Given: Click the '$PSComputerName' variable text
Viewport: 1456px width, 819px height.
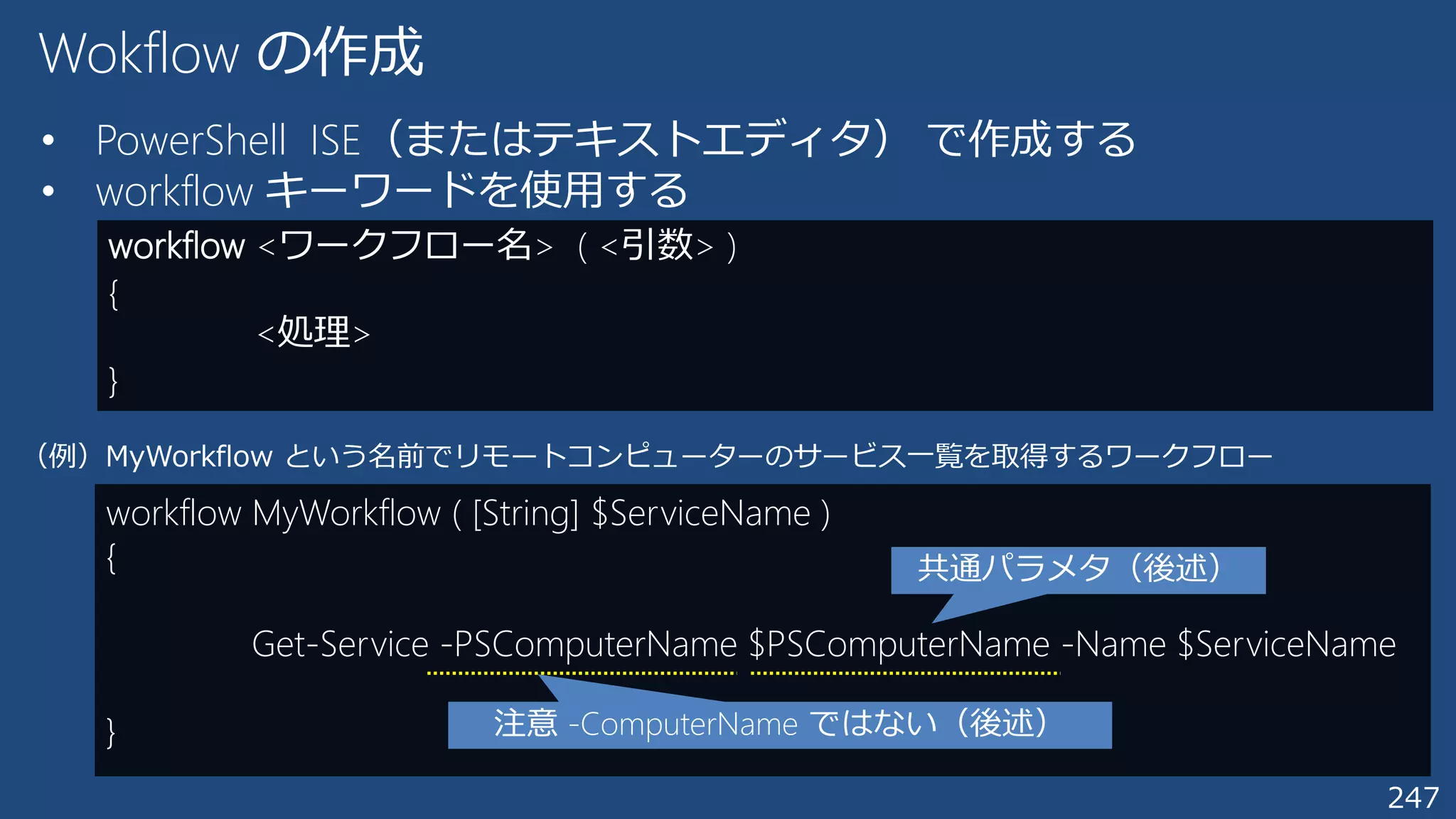Looking at the screenshot, I should click(899, 645).
